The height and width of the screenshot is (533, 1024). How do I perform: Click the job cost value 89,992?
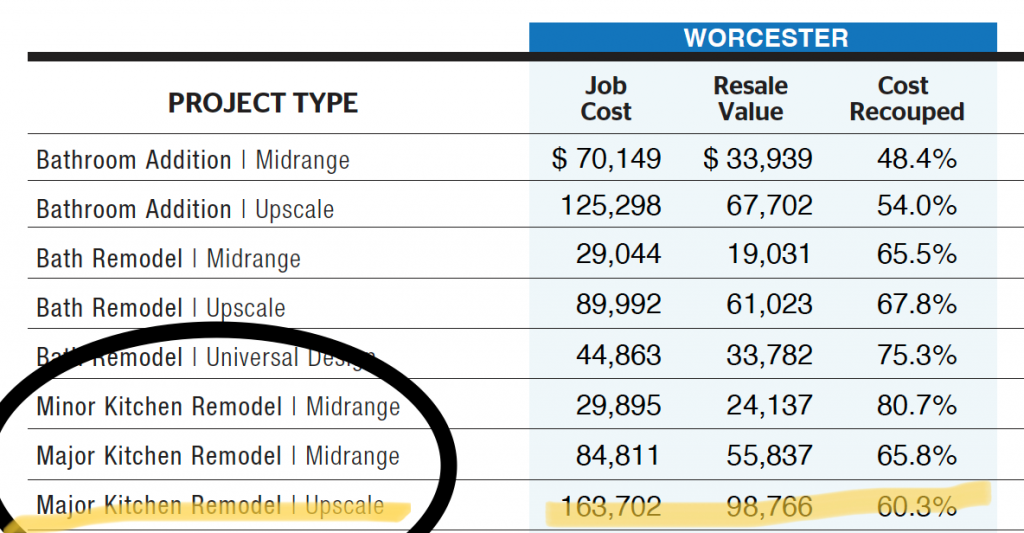click(618, 304)
